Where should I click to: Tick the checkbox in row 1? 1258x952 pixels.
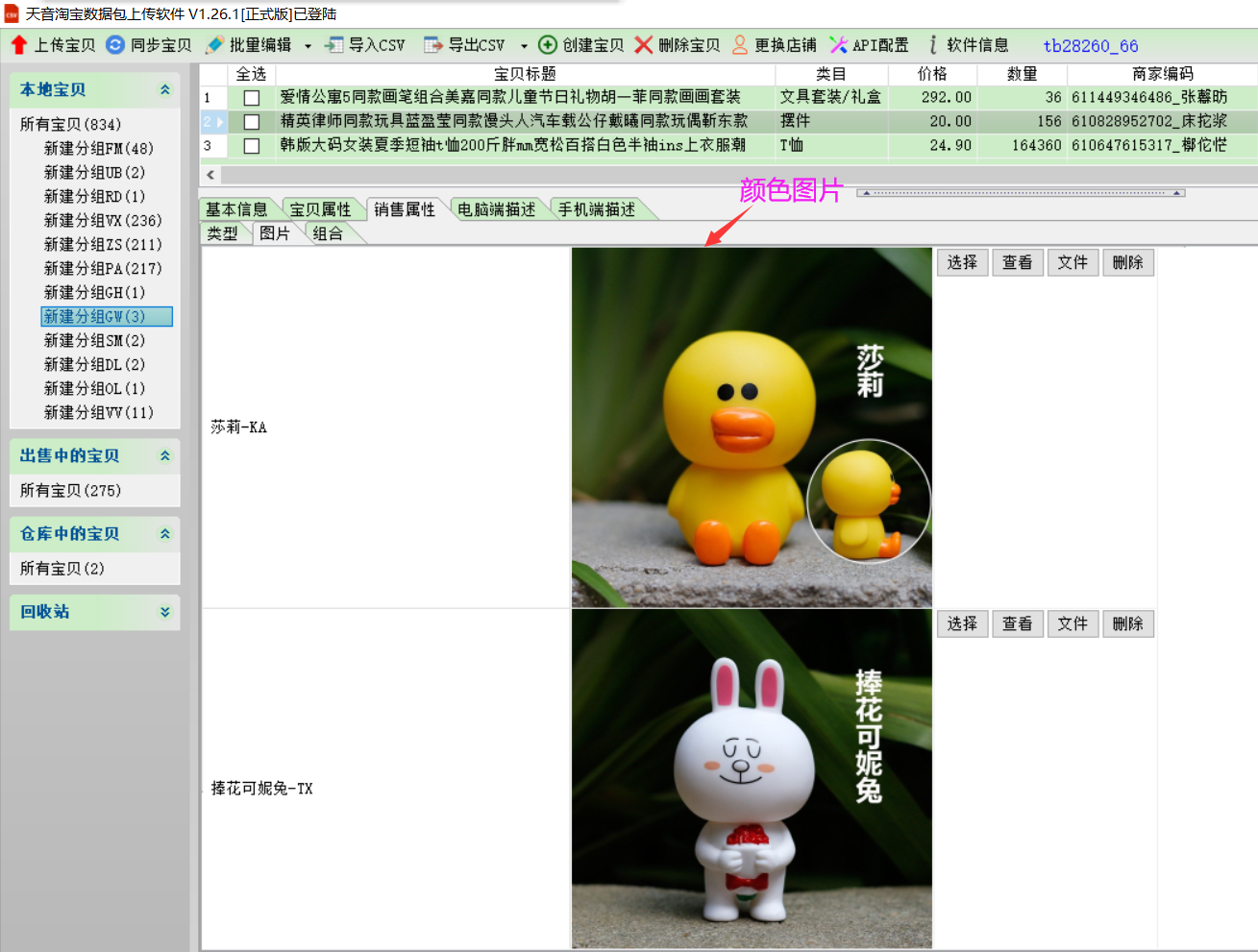[252, 98]
